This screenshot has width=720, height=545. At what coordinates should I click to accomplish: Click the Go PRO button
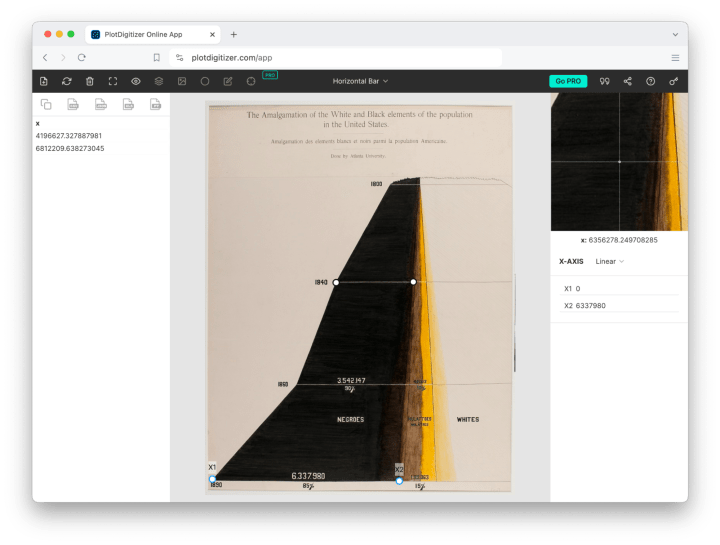click(568, 81)
